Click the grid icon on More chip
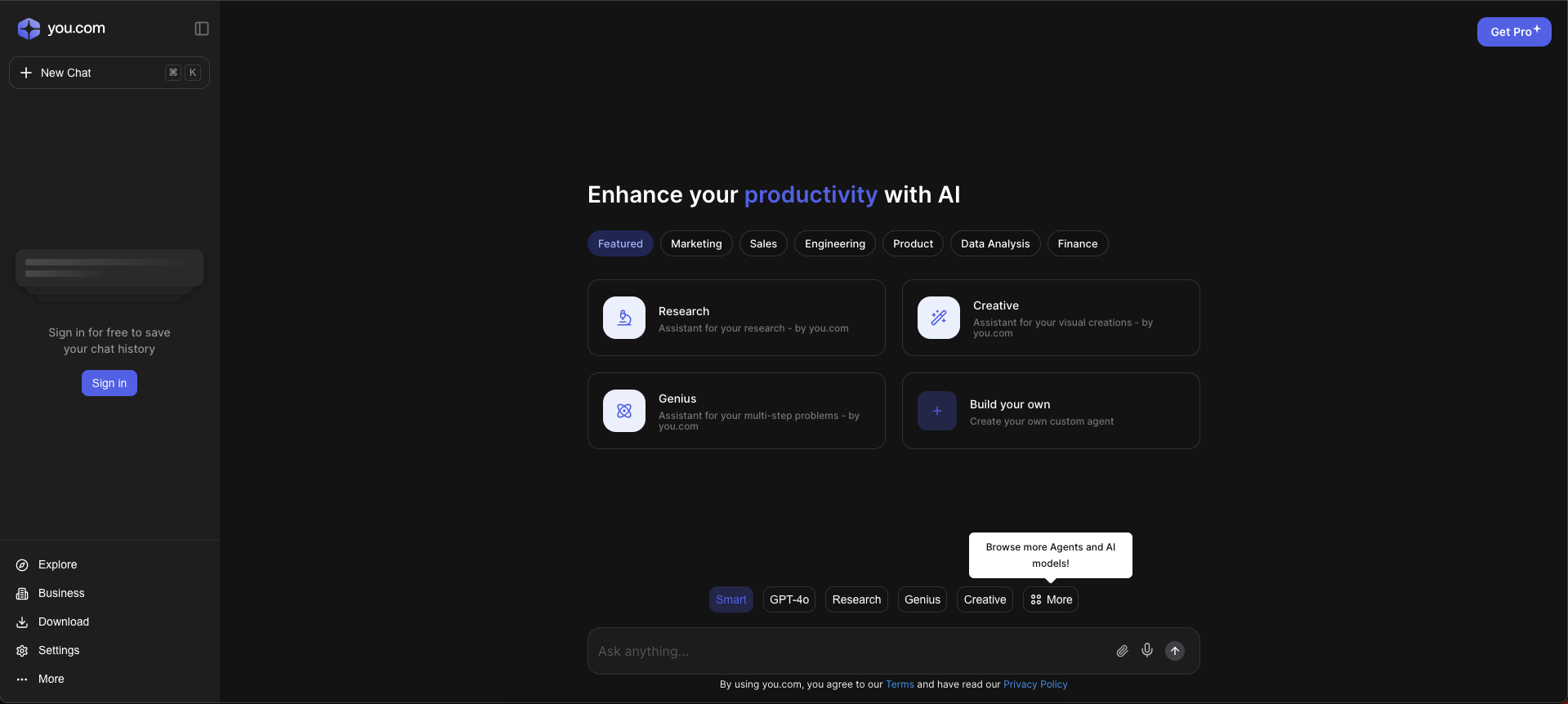 coord(1036,599)
